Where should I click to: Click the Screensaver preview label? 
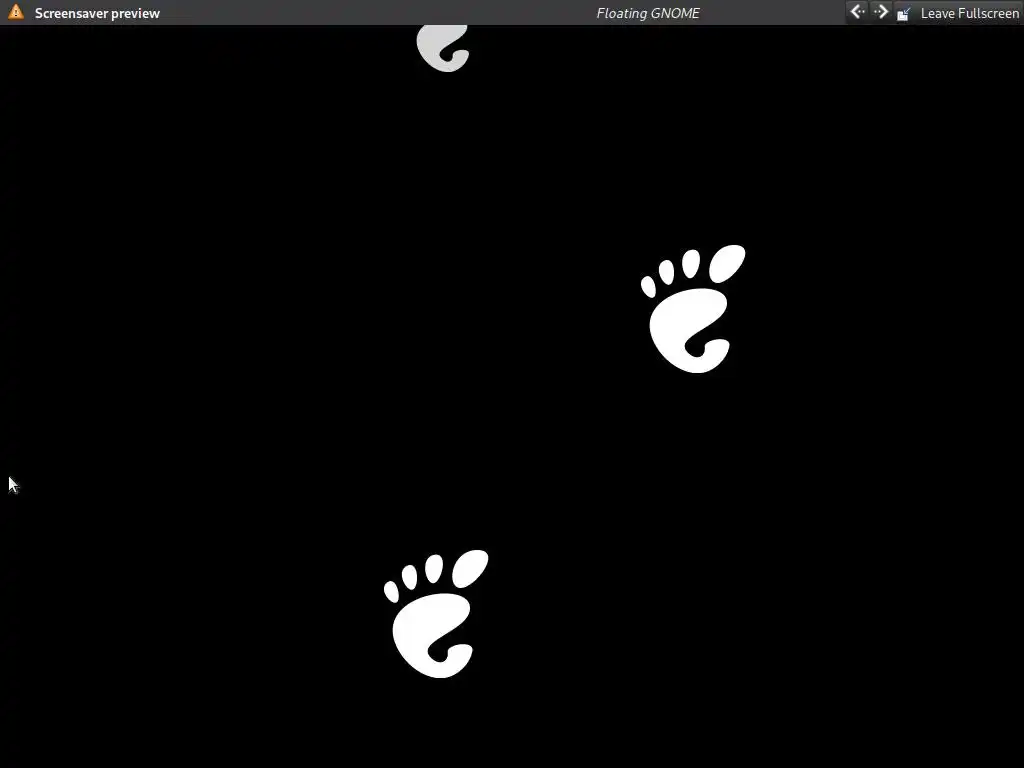click(97, 13)
